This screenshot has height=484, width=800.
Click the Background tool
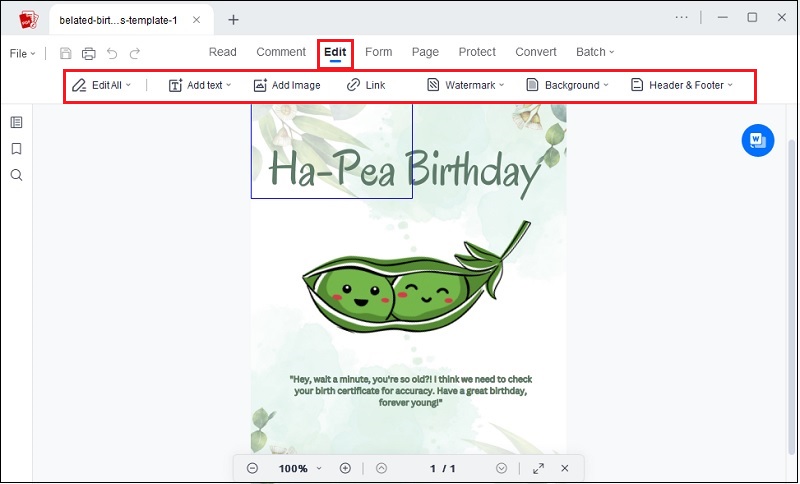pos(563,85)
